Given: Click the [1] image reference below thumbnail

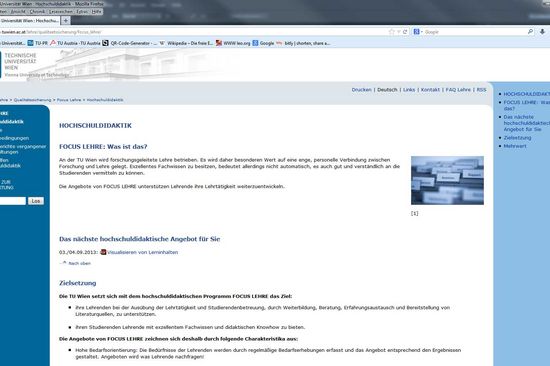Looking at the screenshot, I should (x=415, y=213).
